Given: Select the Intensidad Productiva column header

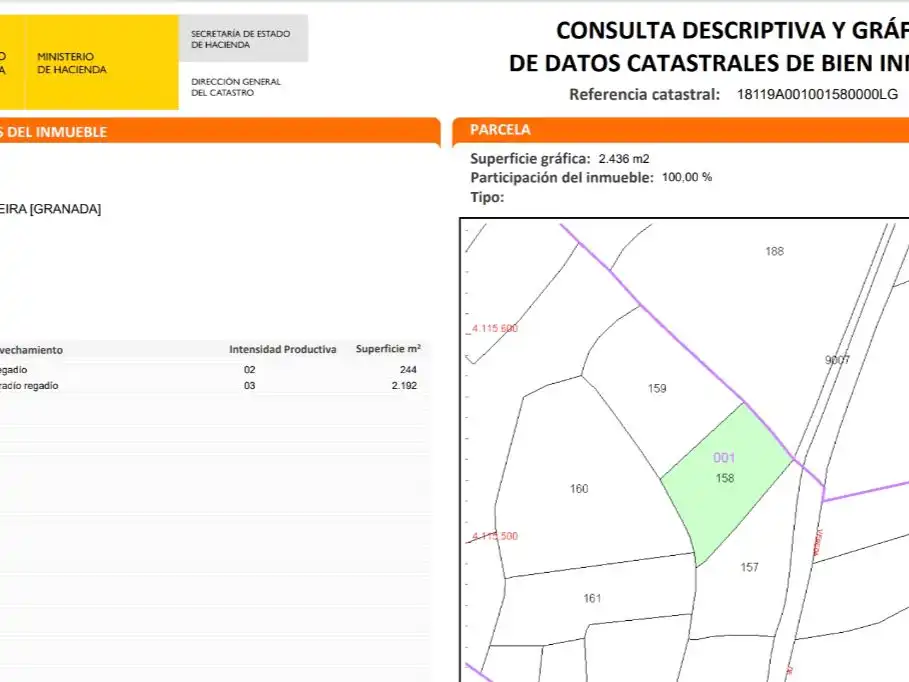Looking at the screenshot, I should click(x=283, y=349).
